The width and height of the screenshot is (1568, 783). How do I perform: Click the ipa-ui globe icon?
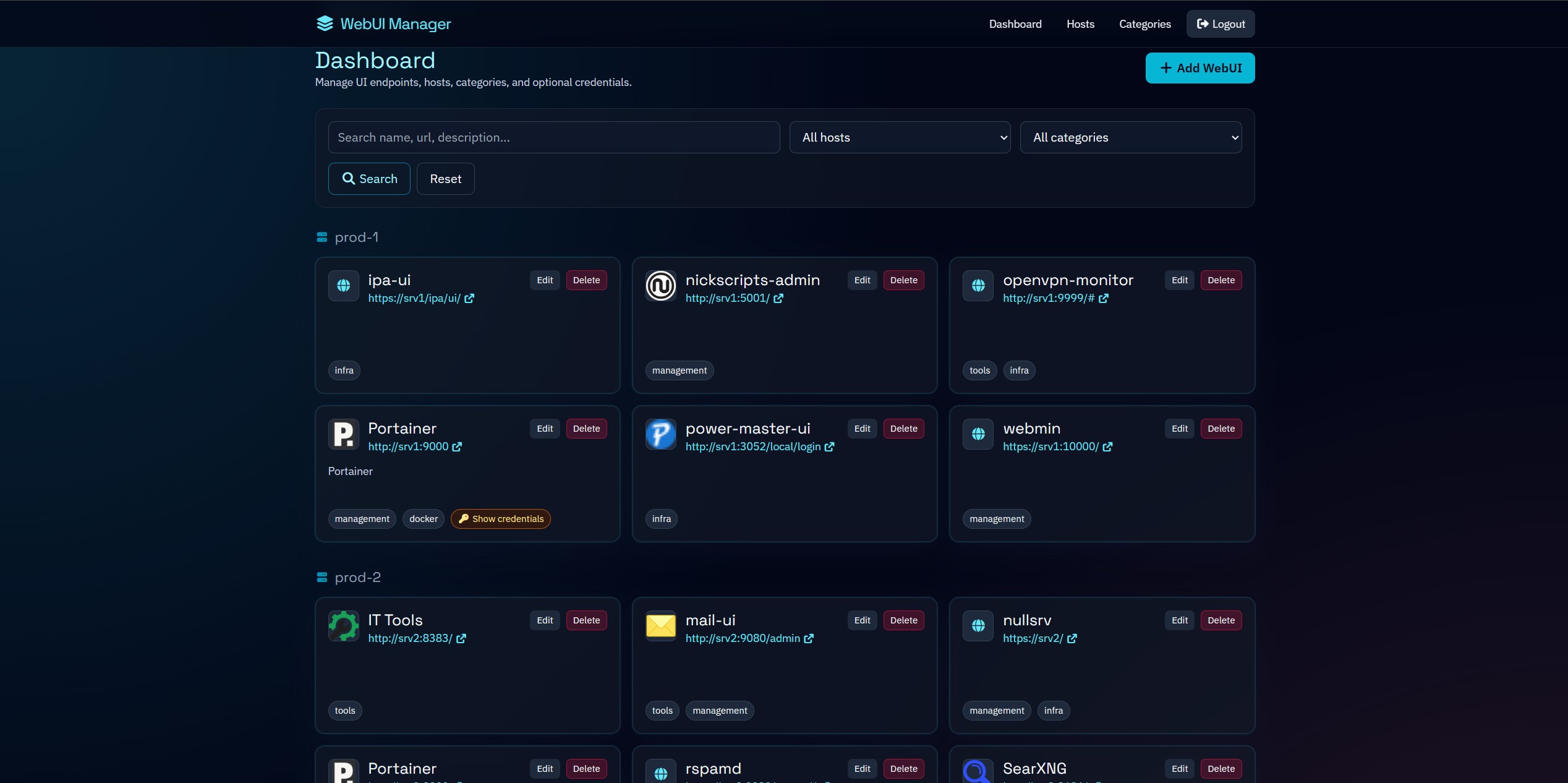click(344, 286)
